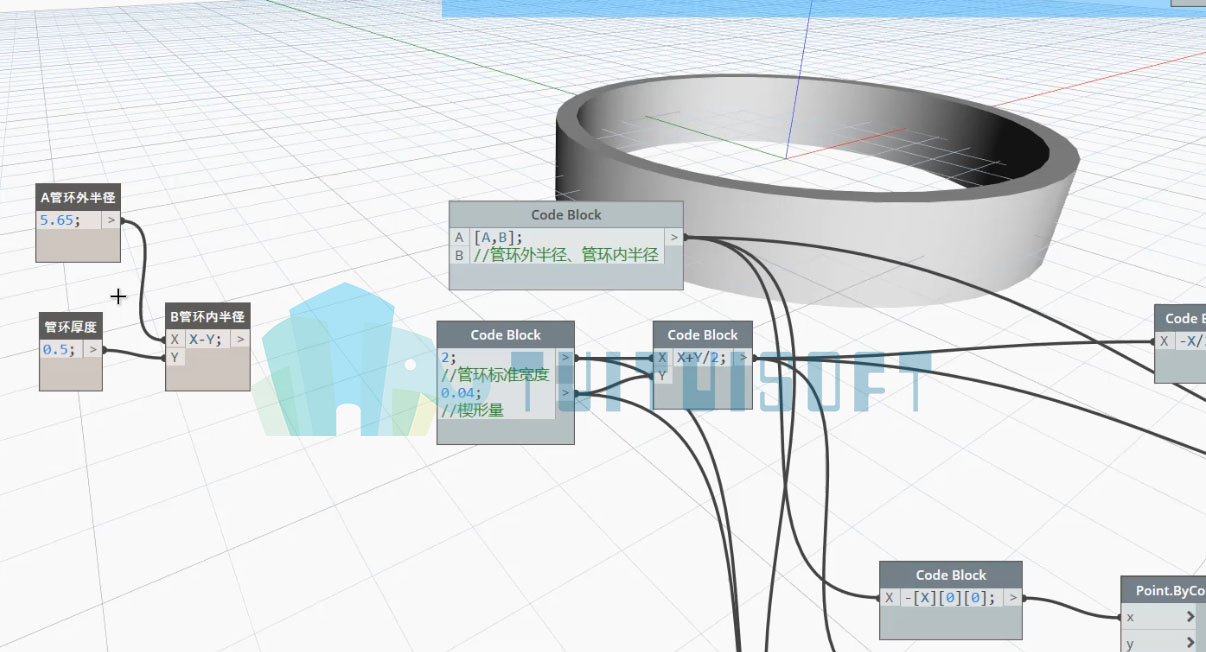Click second output port beside 0.04

(x=565, y=393)
